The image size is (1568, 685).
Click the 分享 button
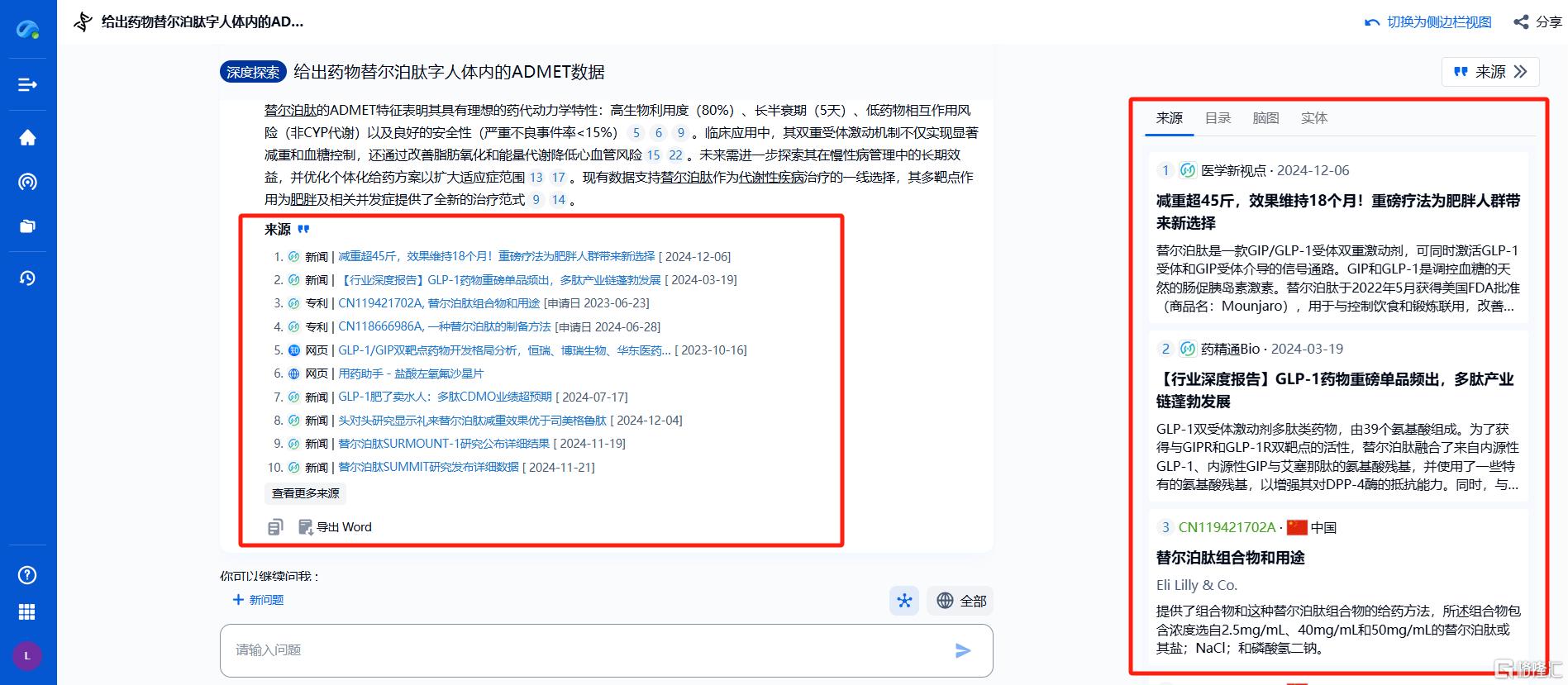[1537, 22]
